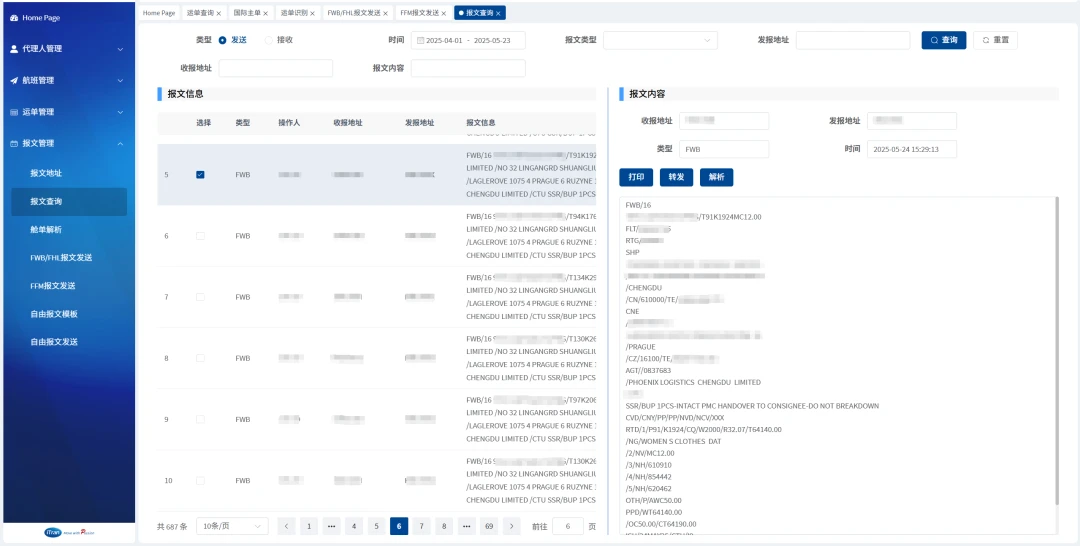Click the 查询 search button
Image resolution: width=1080 pixels, height=546 pixels.
(x=944, y=41)
